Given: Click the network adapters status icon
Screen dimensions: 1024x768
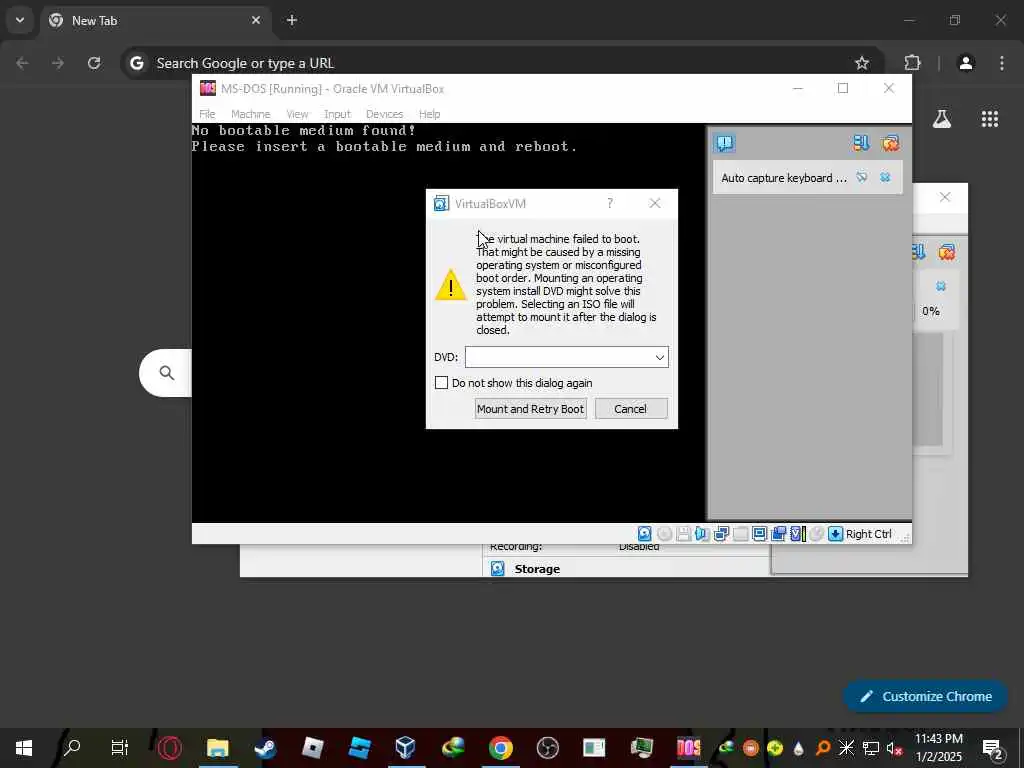Looking at the screenshot, I should pos(721,534).
